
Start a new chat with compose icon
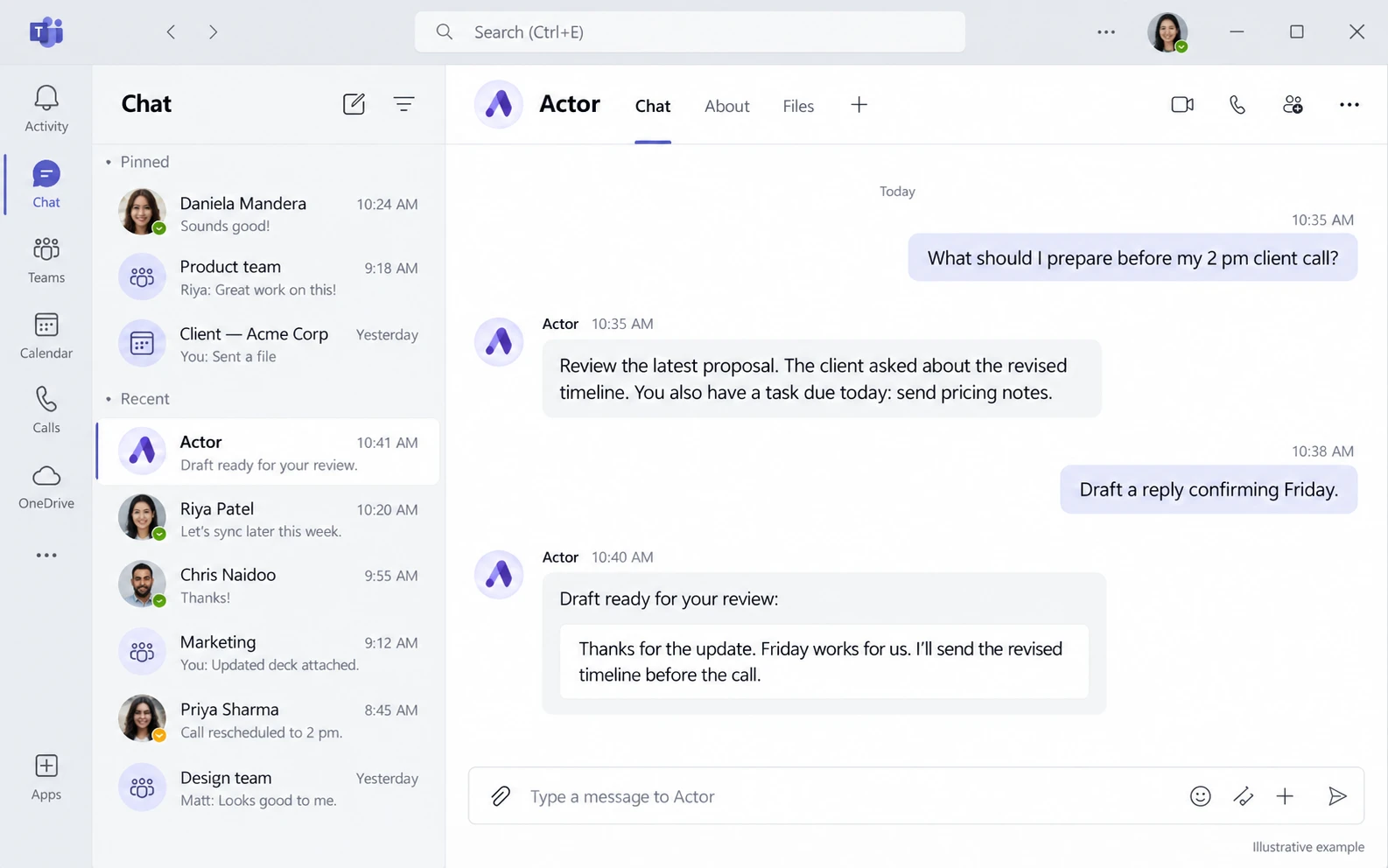pos(354,104)
